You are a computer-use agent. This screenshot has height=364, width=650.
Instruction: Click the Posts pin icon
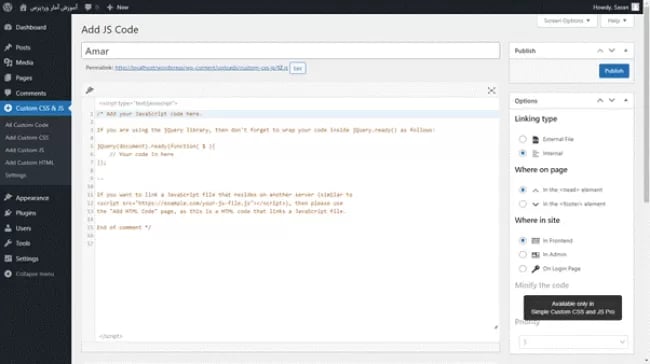tap(8, 47)
